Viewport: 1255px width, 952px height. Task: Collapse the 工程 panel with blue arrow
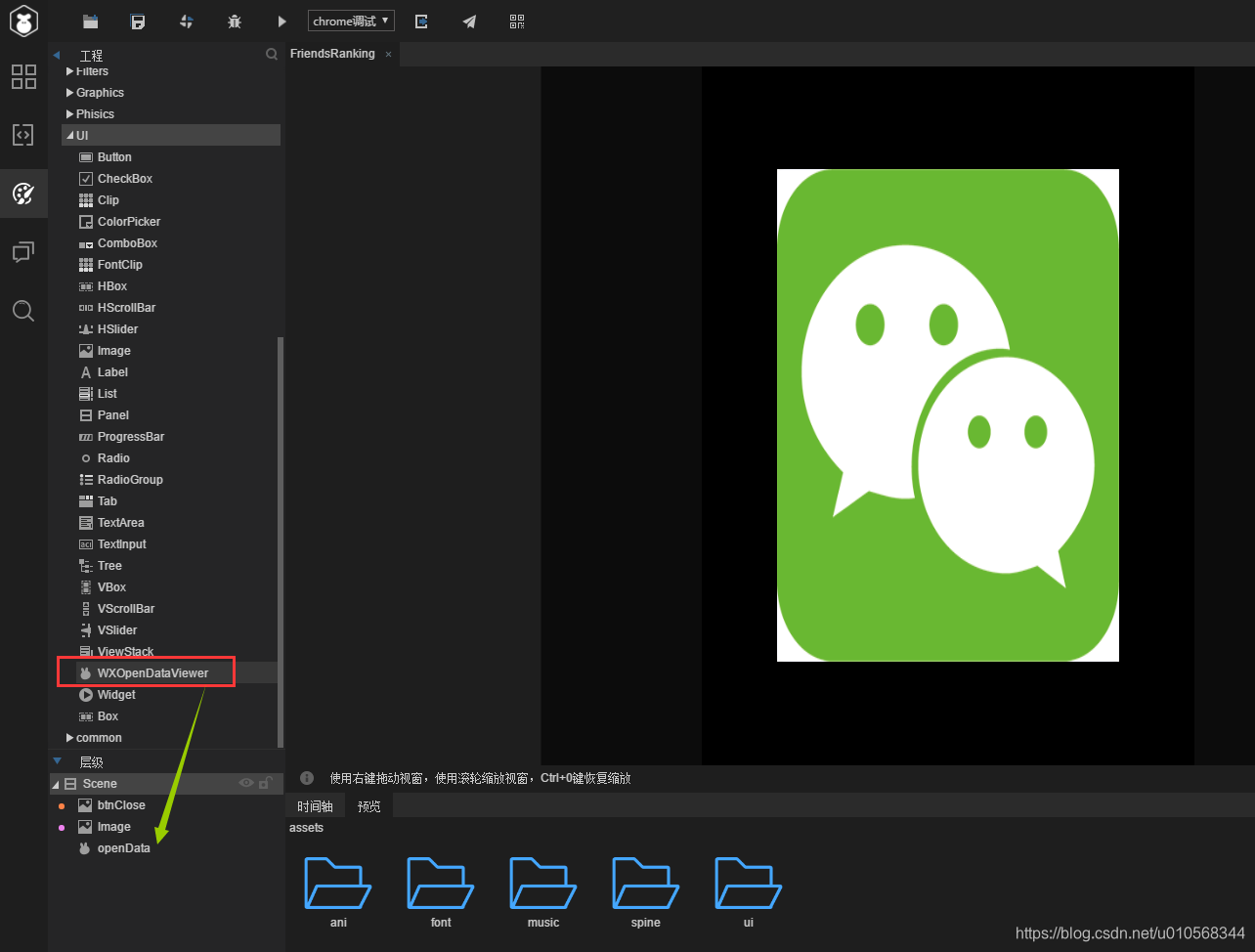[x=57, y=56]
